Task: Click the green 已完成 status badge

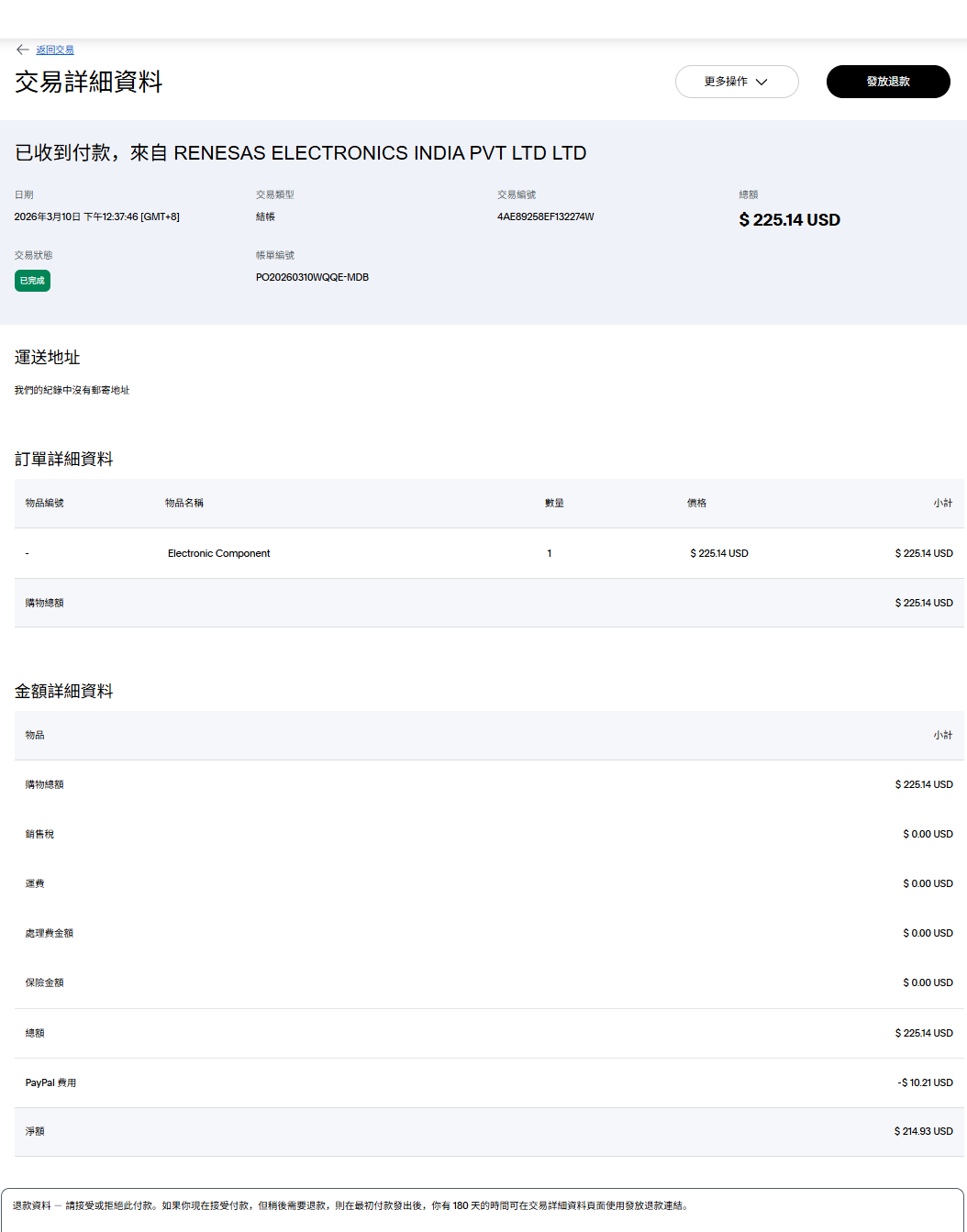Action: point(32,281)
